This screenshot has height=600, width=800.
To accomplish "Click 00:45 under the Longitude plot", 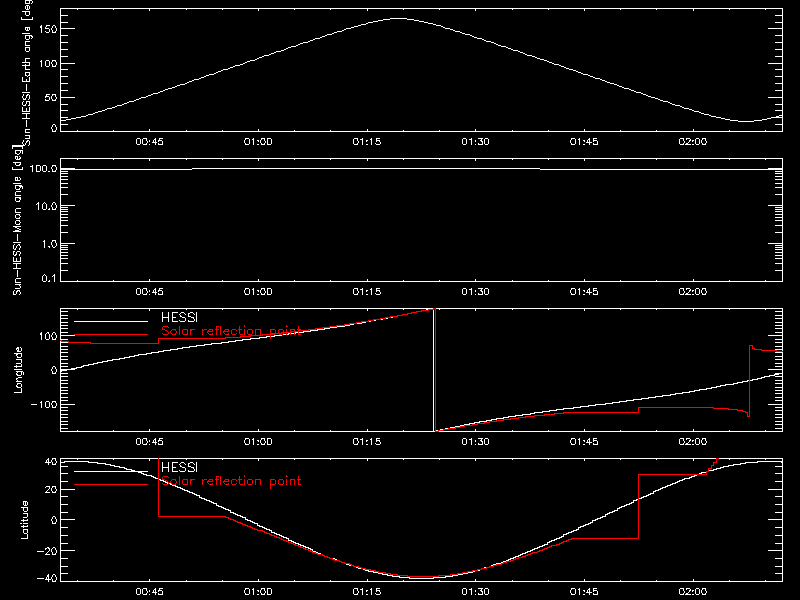I will 149,441.
